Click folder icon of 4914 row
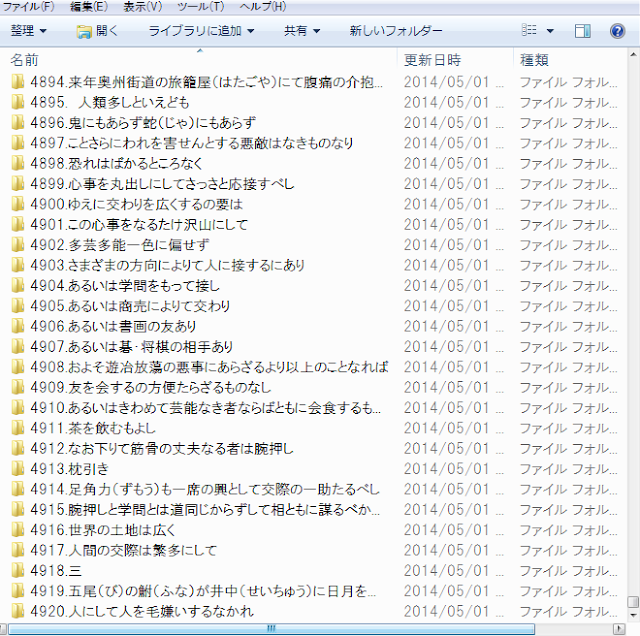 point(18,489)
